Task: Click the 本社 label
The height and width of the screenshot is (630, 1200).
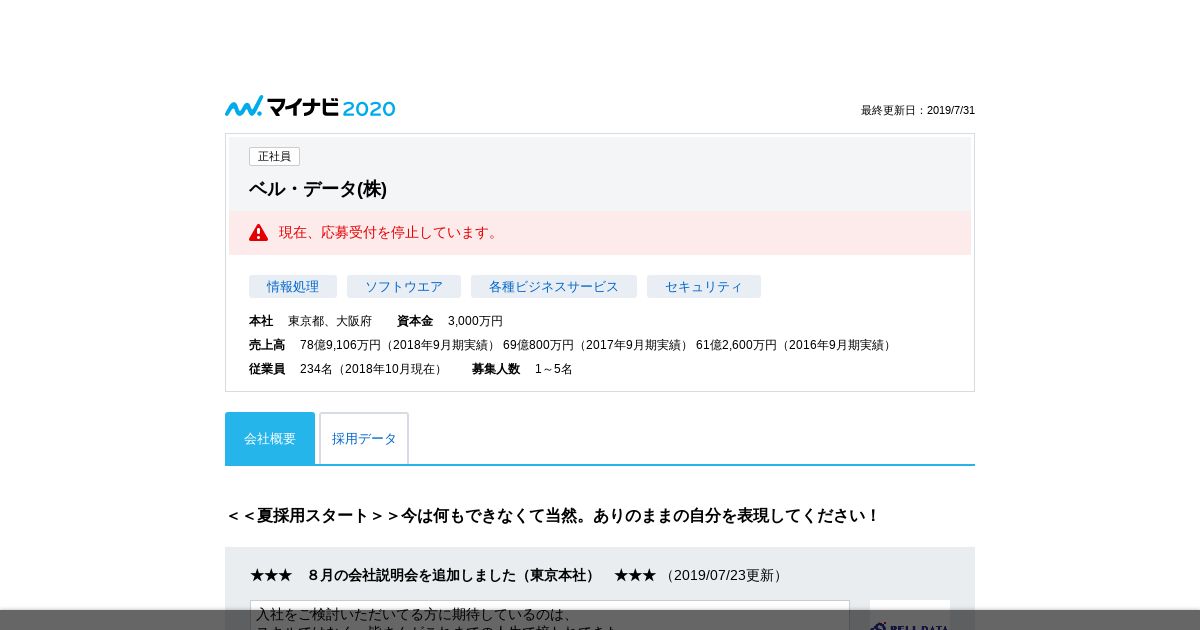Action: [261, 321]
